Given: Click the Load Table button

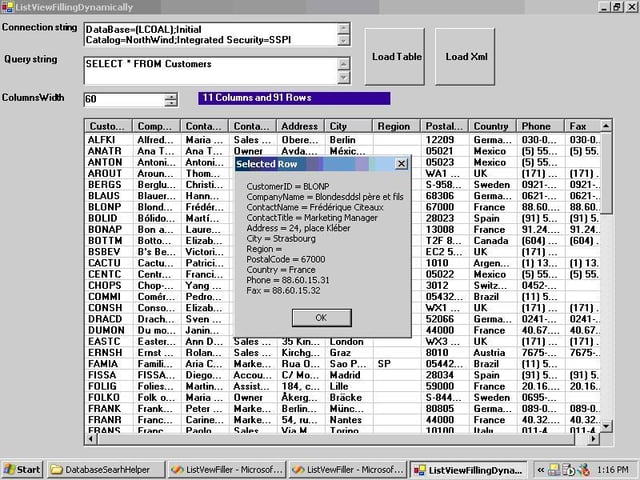Looking at the screenshot, I should [395, 56].
